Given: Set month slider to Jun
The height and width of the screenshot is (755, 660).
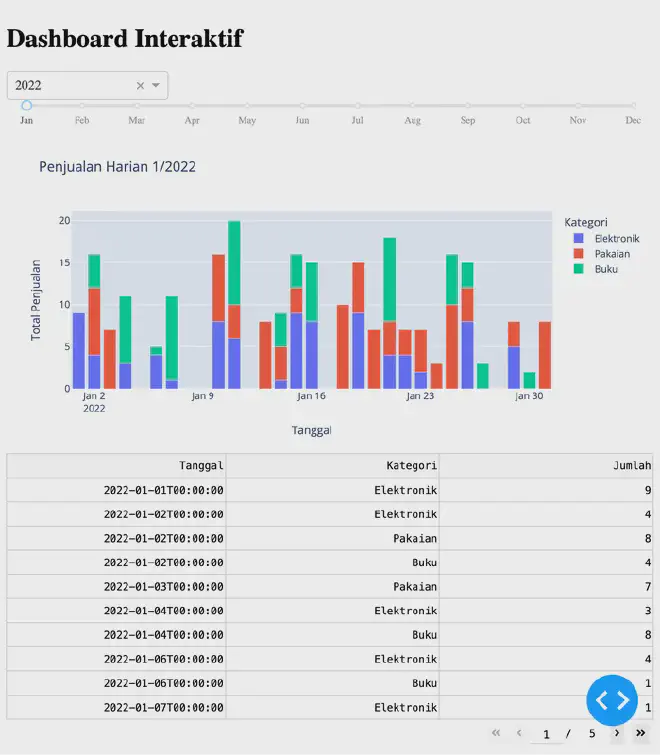Looking at the screenshot, I should (x=302, y=105).
